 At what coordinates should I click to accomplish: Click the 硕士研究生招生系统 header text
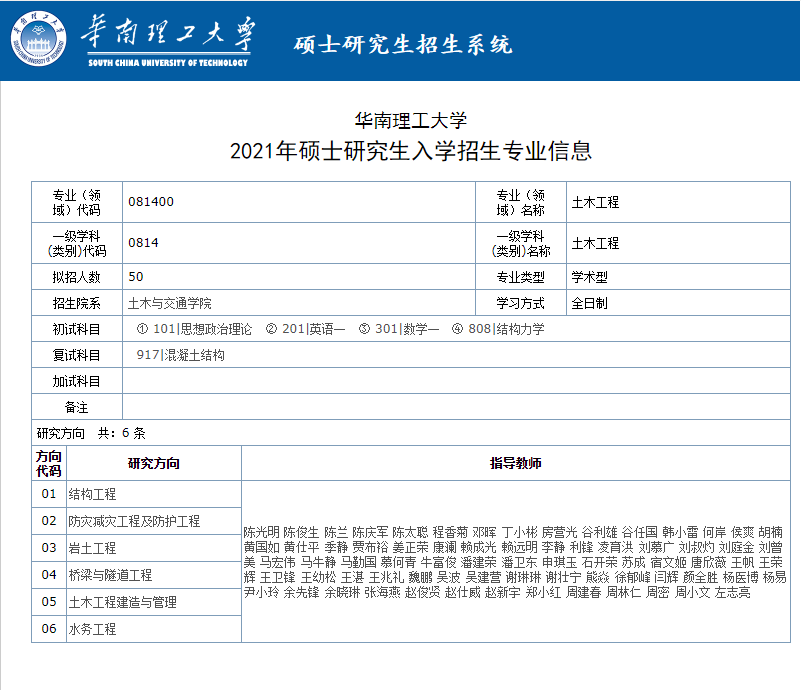403,44
